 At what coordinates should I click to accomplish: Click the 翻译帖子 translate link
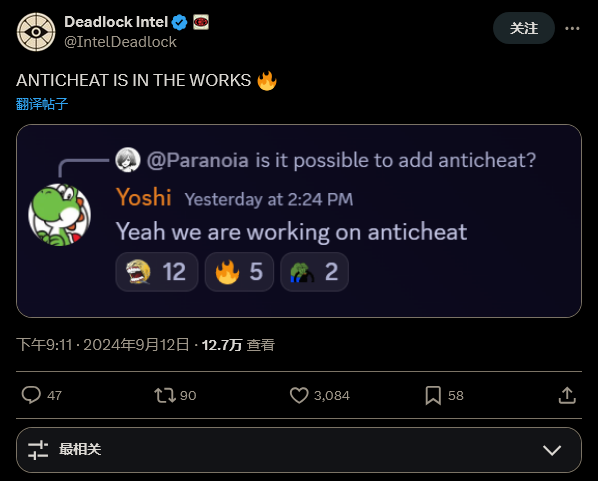[42, 104]
